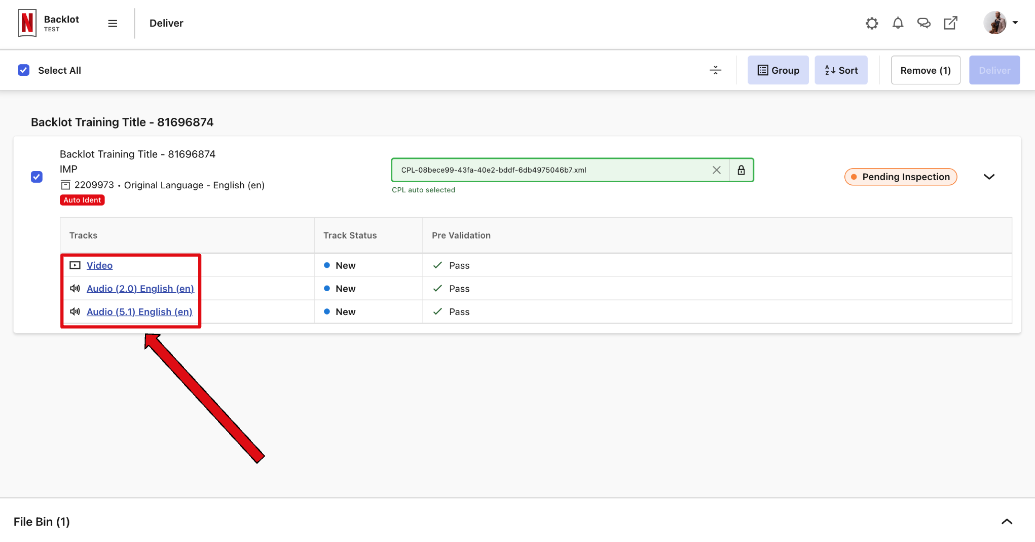Image resolution: width=1035 pixels, height=542 pixels.
Task: Click the Pass result in Audio (5.1) row
Action: click(x=451, y=312)
